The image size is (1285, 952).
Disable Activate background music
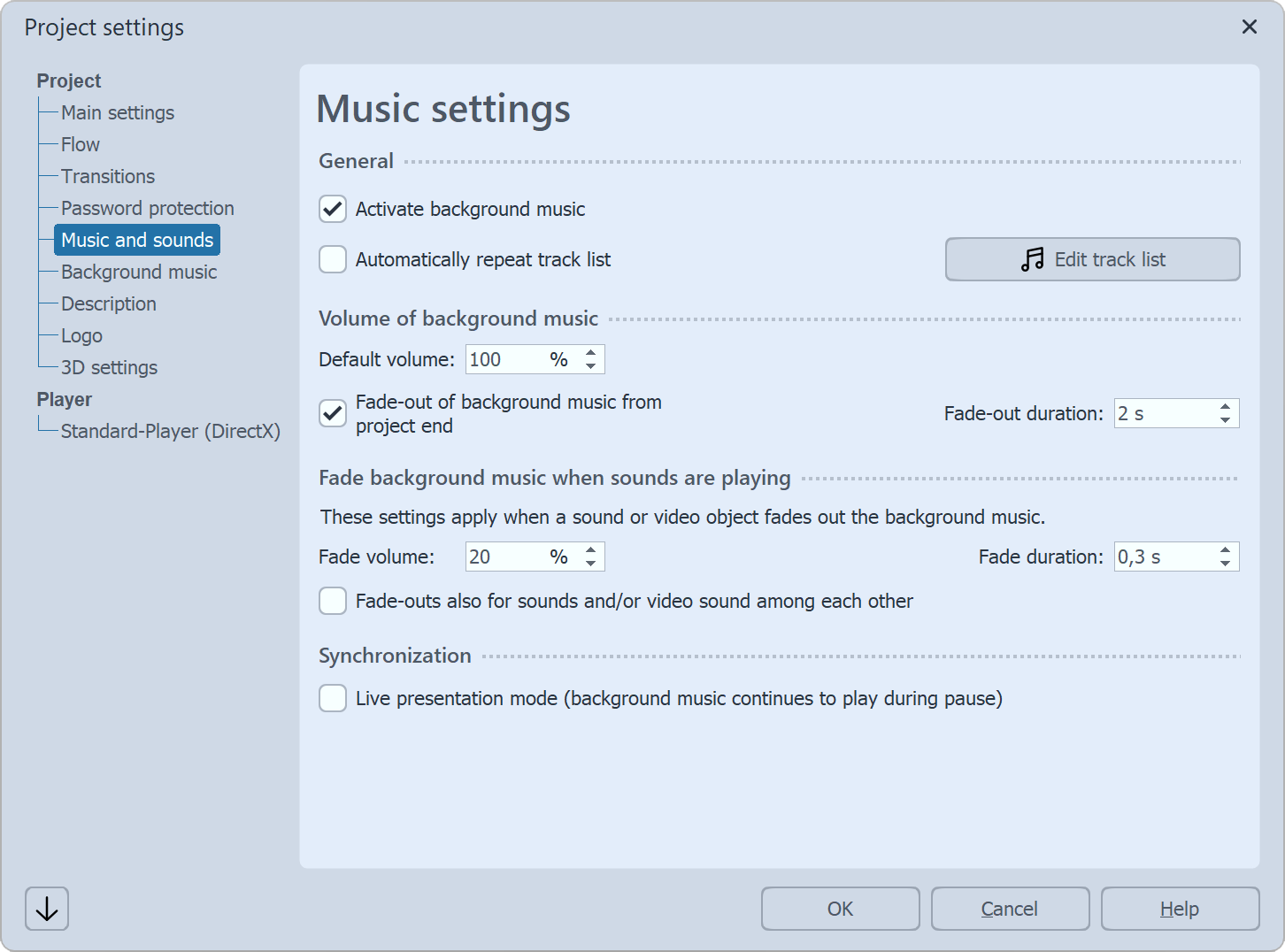point(332,209)
